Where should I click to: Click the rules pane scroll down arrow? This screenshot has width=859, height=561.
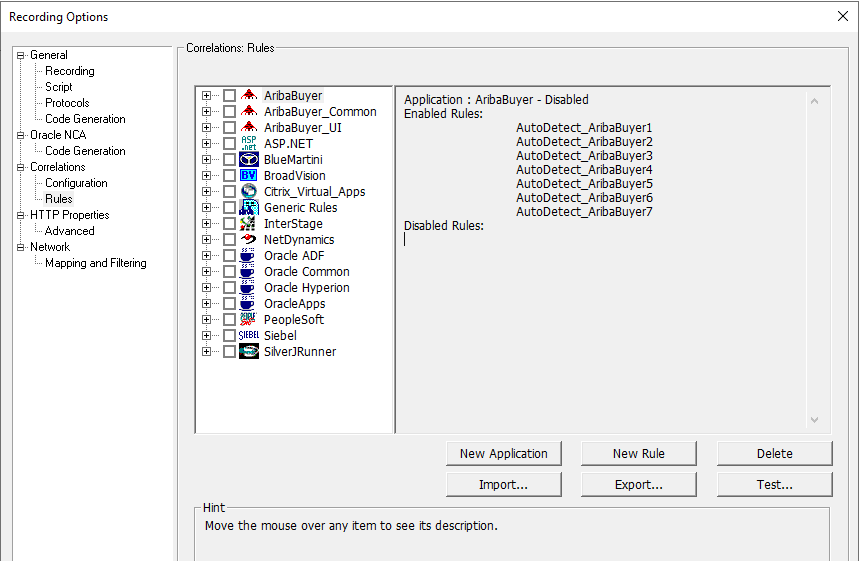click(x=813, y=421)
